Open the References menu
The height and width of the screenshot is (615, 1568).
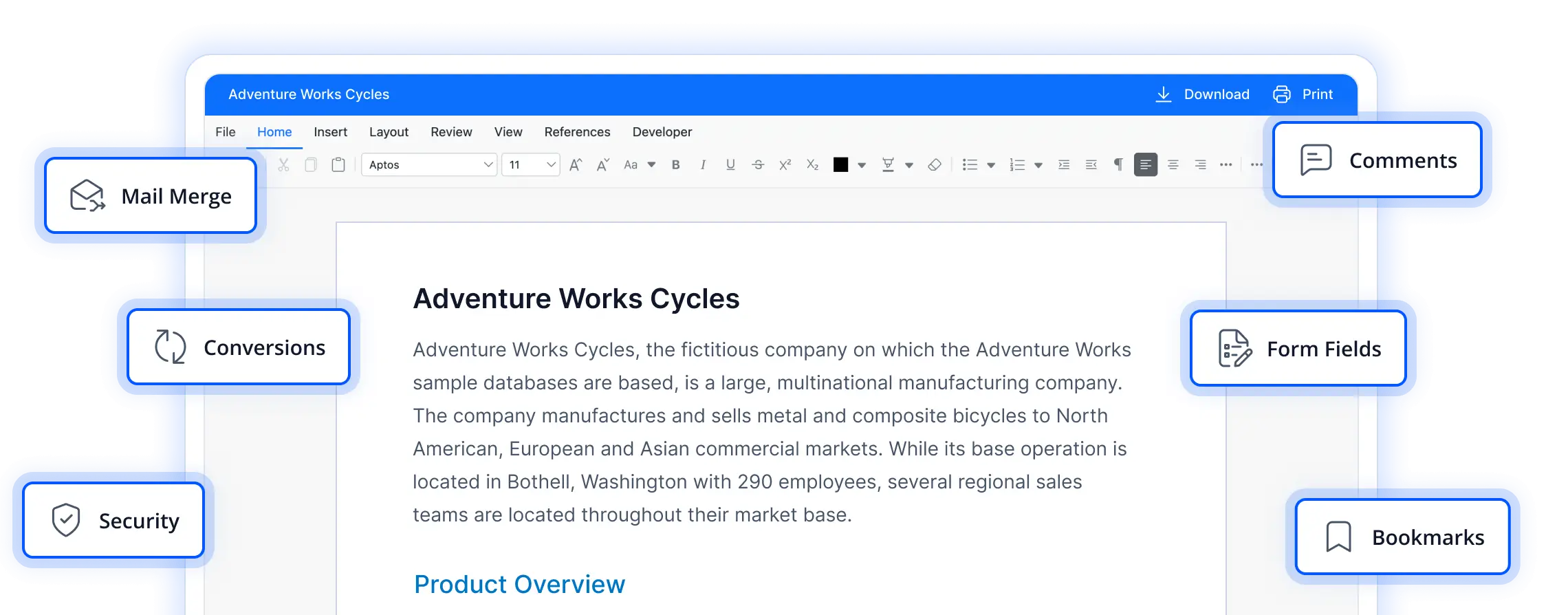coord(577,131)
